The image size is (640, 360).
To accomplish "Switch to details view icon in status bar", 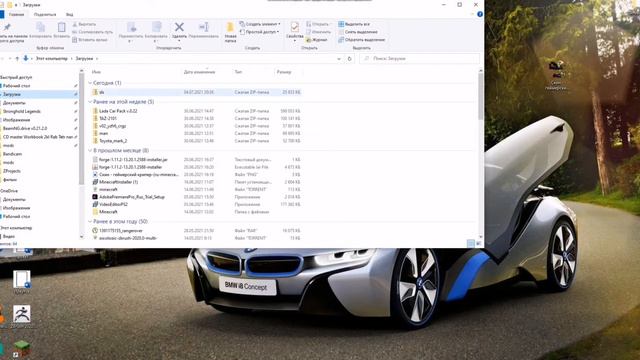I will (471, 243).
